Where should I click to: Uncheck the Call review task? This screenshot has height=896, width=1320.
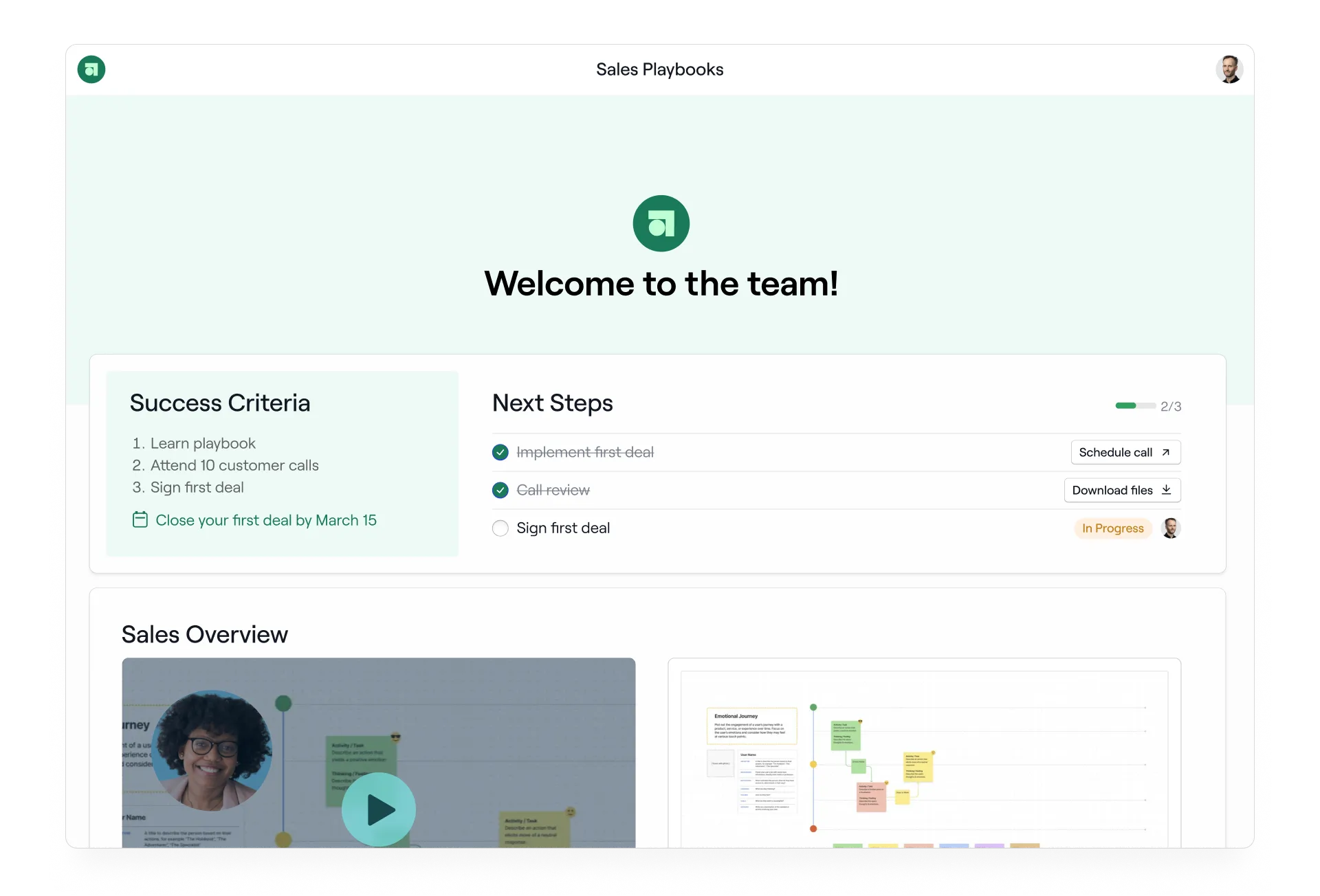point(500,490)
